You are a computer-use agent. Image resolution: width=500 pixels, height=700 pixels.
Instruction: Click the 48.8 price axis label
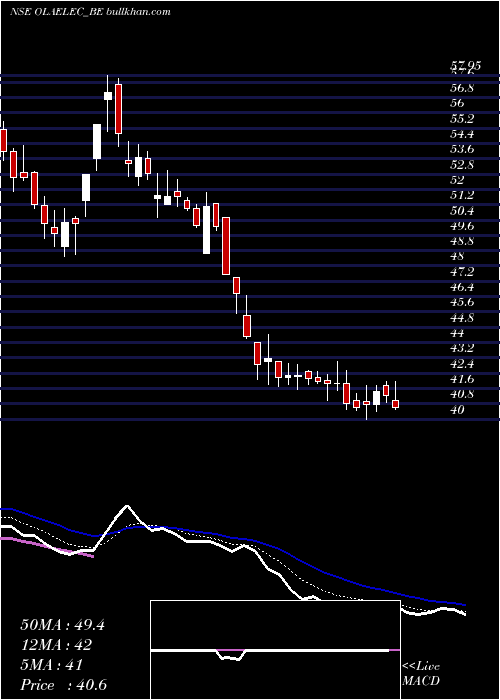click(462, 241)
